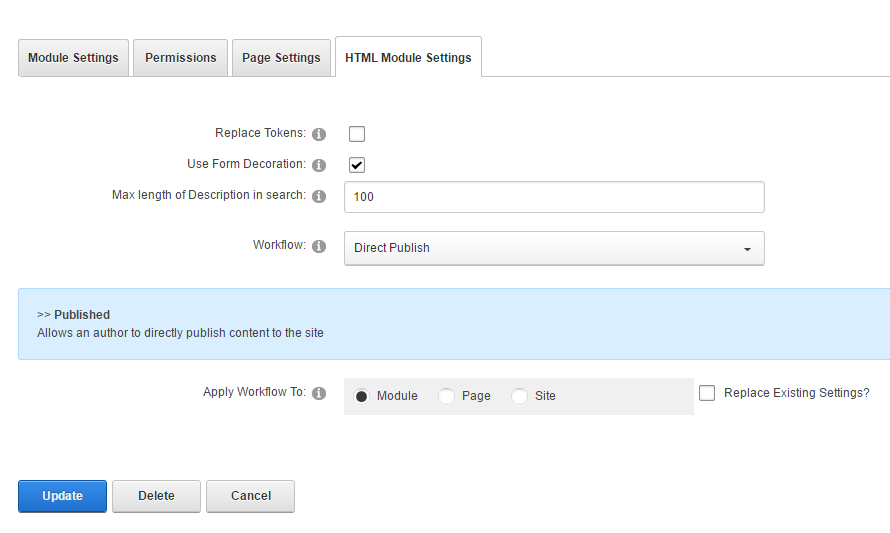The height and width of the screenshot is (533, 890).
Task: Select the Site radio option
Action: coord(519,396)
